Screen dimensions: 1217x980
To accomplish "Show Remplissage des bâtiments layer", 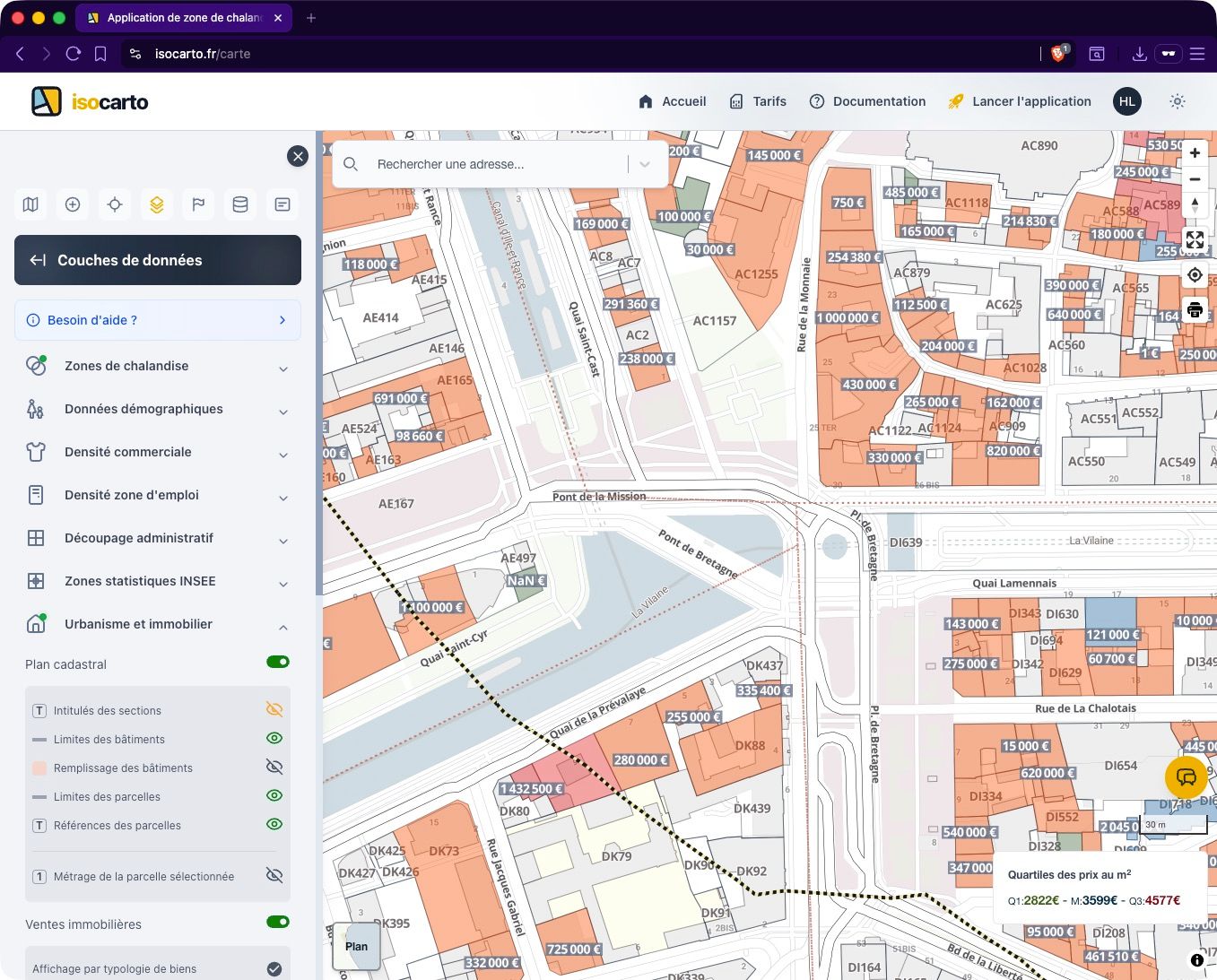I will pyautogui.click(x=274, y=768).
